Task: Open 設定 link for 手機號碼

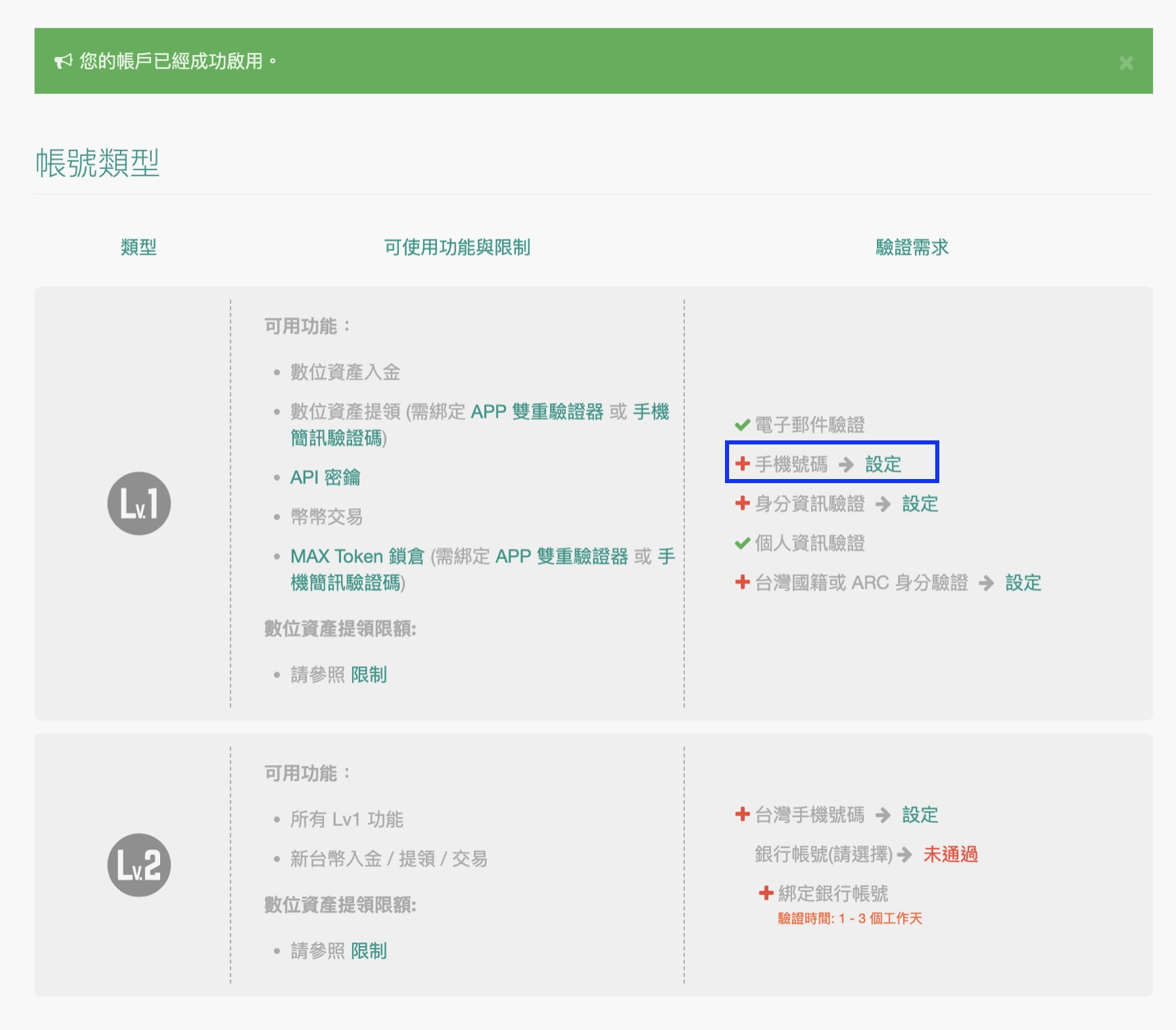Action: click(883, 465)
